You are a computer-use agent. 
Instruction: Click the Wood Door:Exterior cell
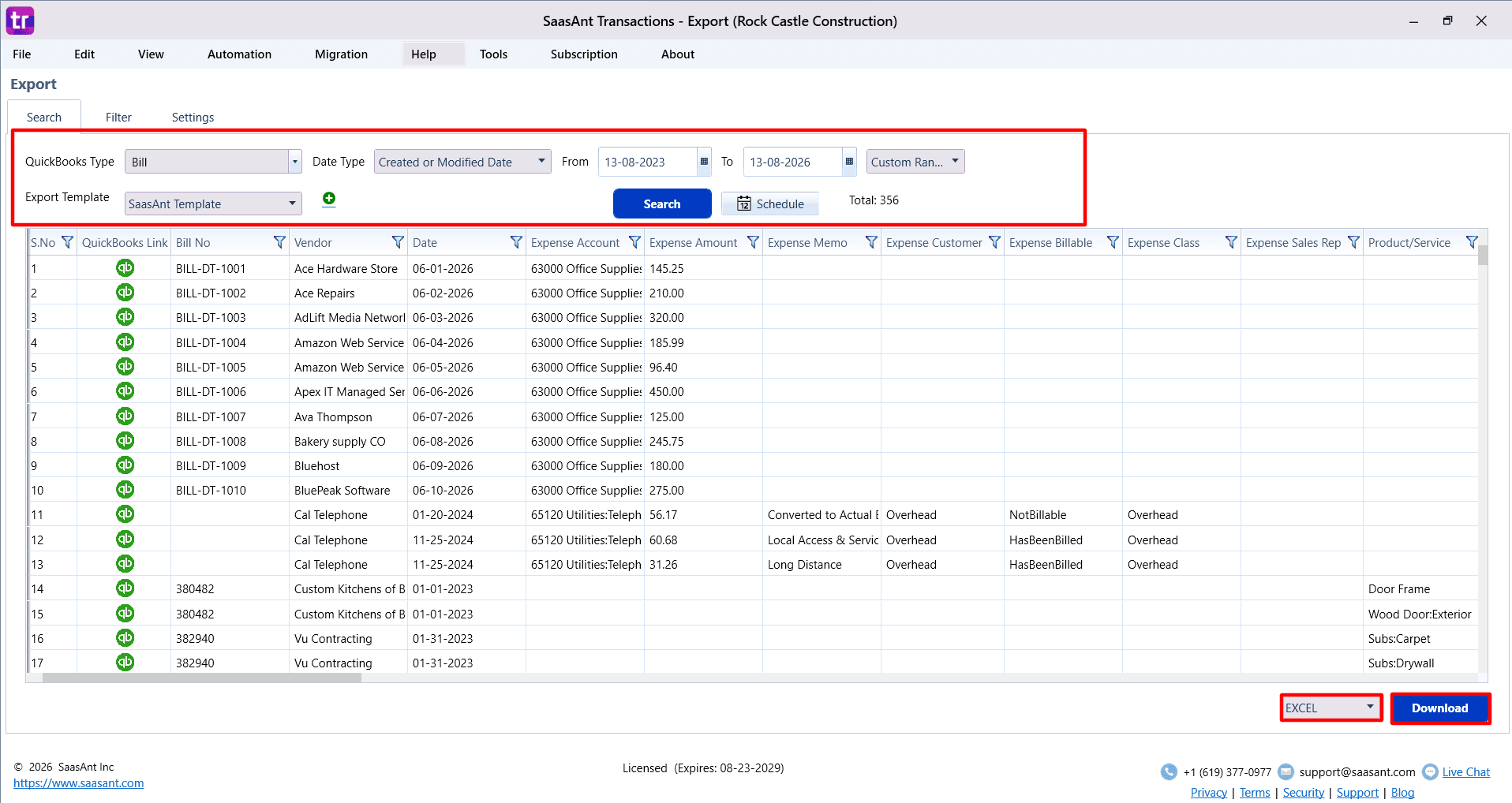click(1420, 614)
